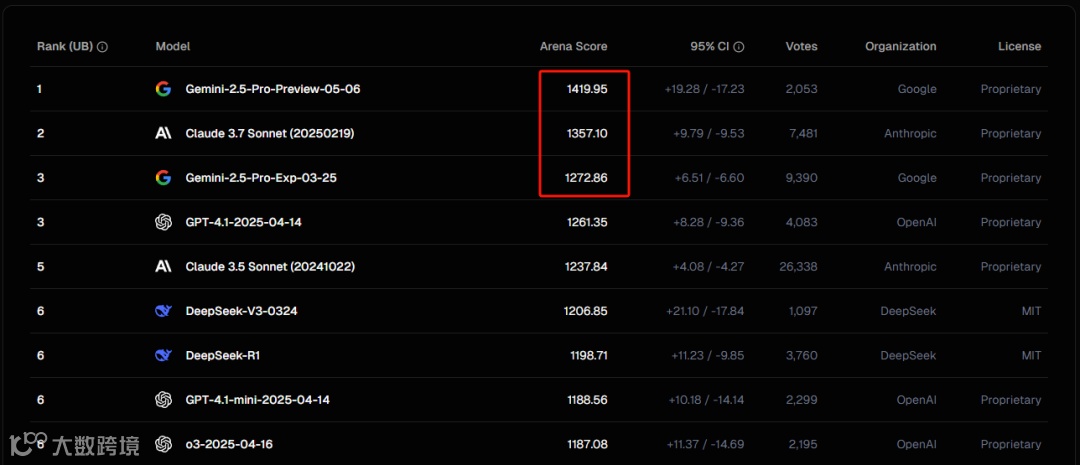Select the Arena Score 1272.86
The height and width of the screenshot is (465, 1080).
click(x=586, y=178)
